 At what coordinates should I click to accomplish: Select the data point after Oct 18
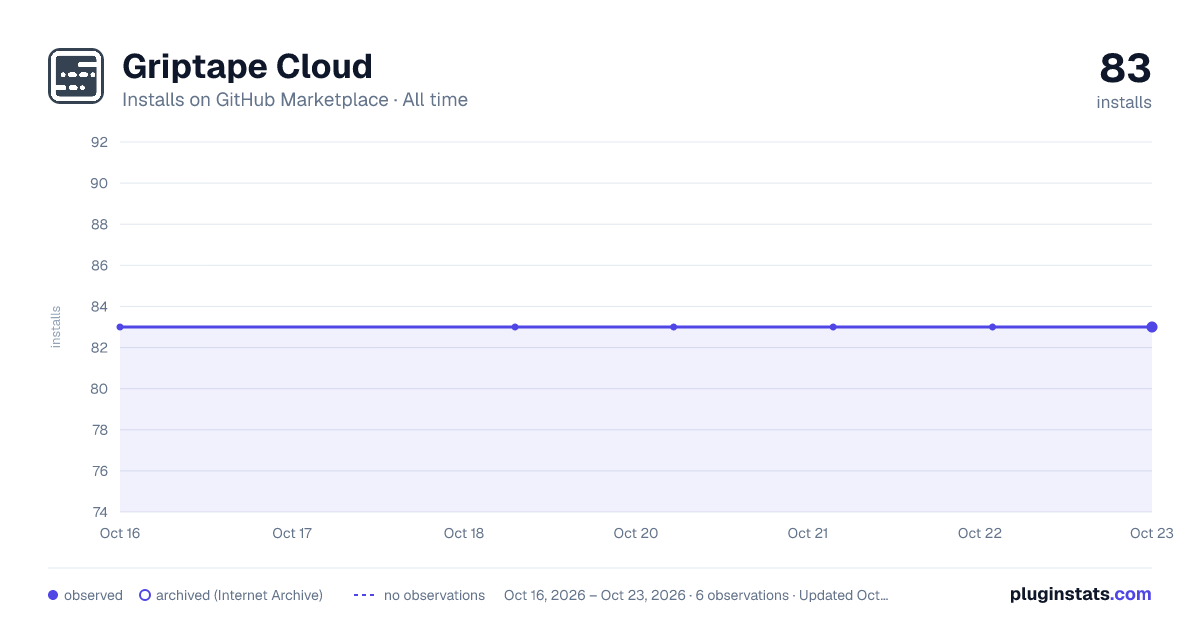point(515,327)
